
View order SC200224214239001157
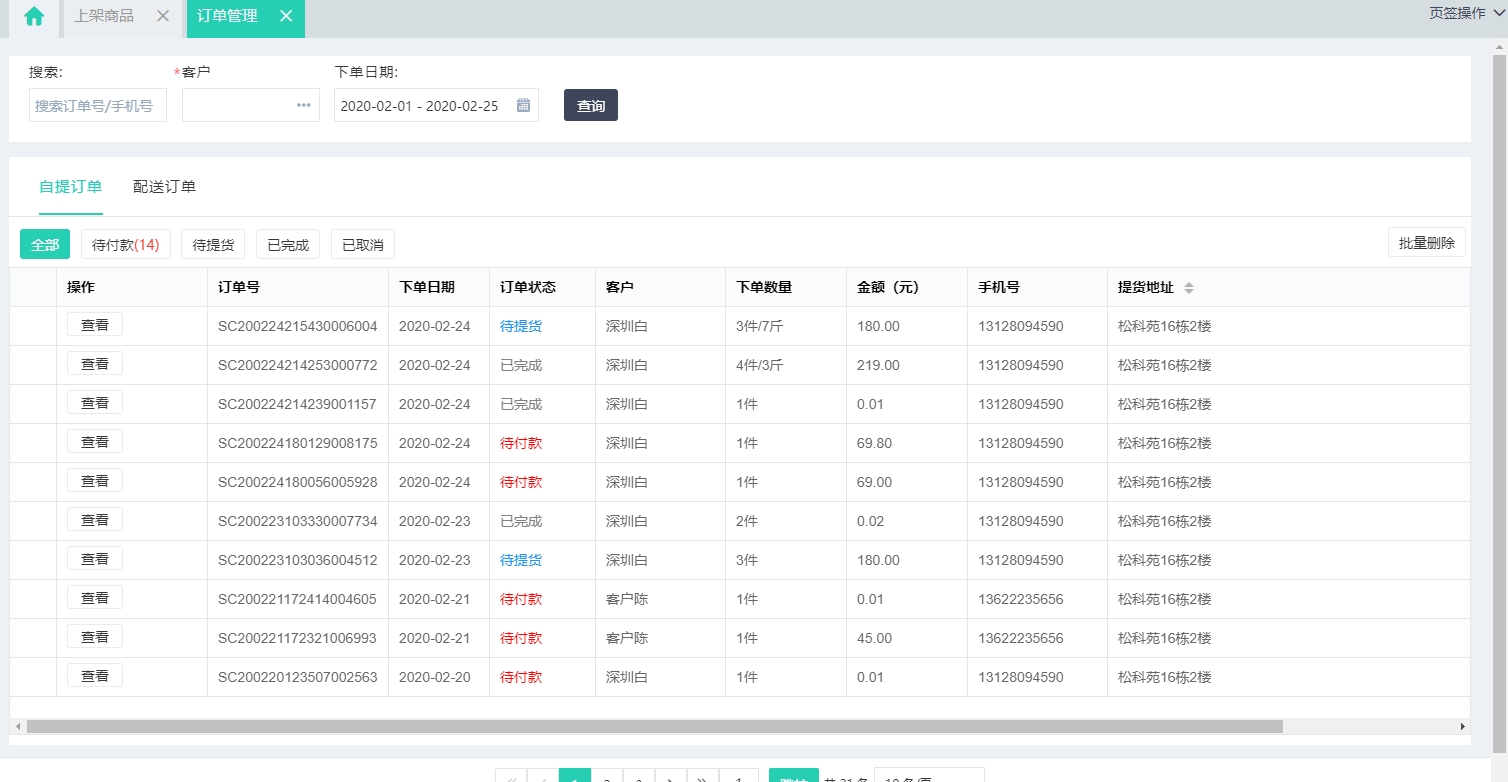[95, 402]
